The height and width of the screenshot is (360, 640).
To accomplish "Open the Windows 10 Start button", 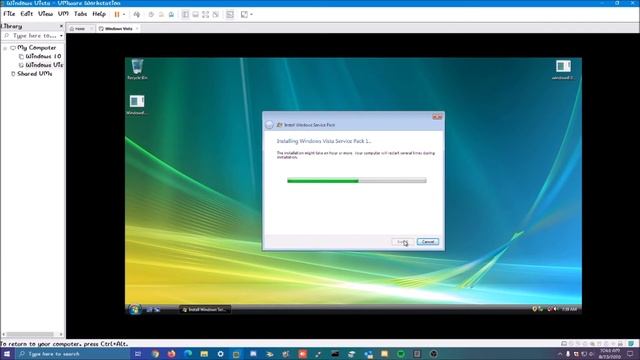I will (x=7, y=354).
